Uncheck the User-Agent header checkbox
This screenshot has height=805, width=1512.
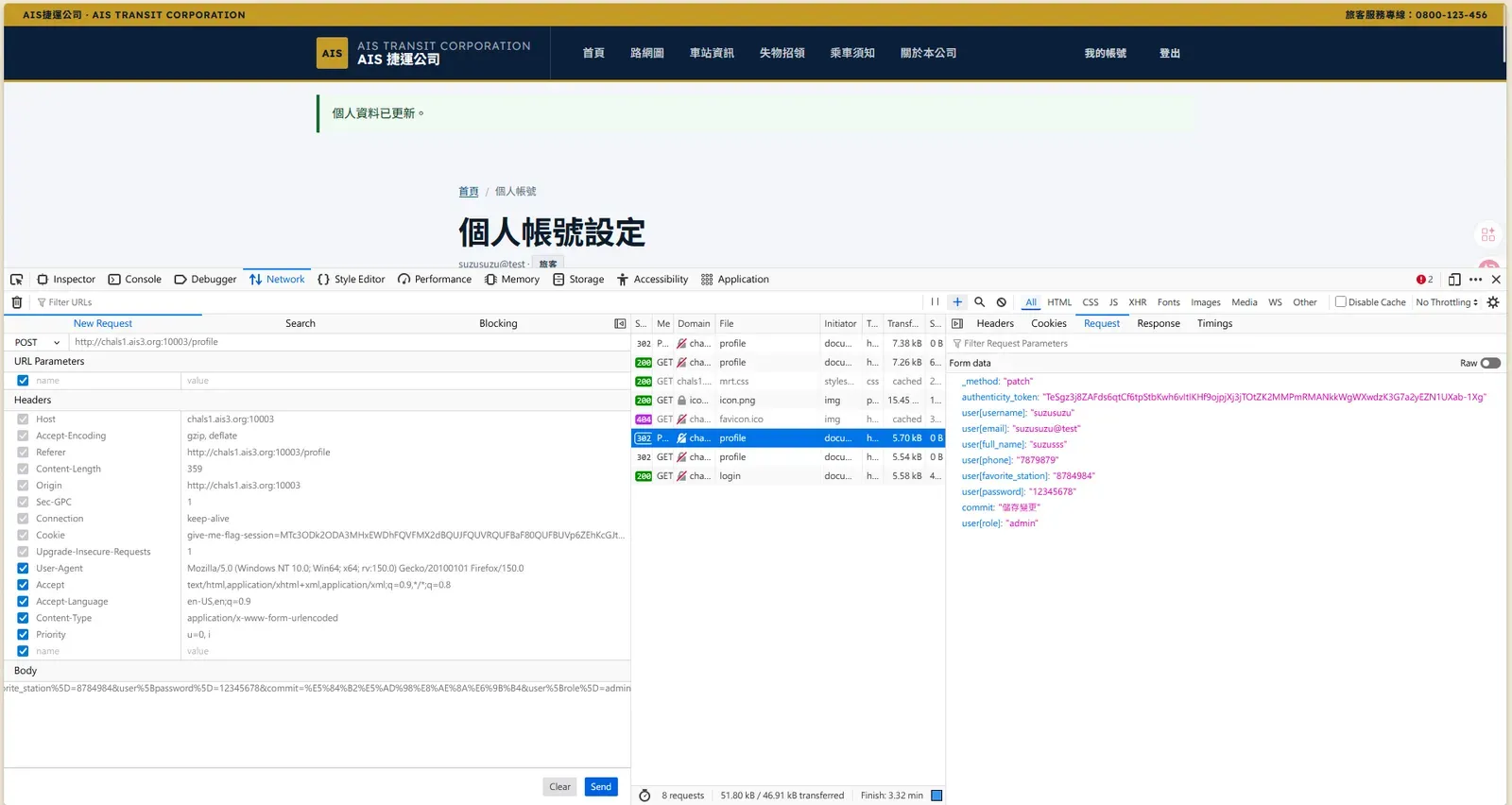pos(23,569)
